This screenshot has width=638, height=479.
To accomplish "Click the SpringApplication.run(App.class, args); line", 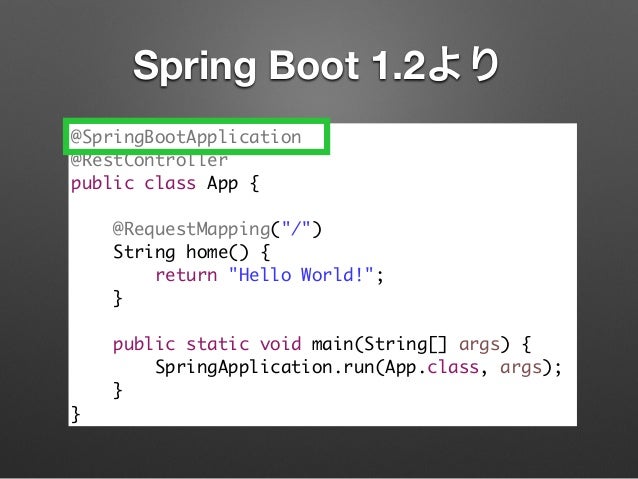I will point(358,367).
